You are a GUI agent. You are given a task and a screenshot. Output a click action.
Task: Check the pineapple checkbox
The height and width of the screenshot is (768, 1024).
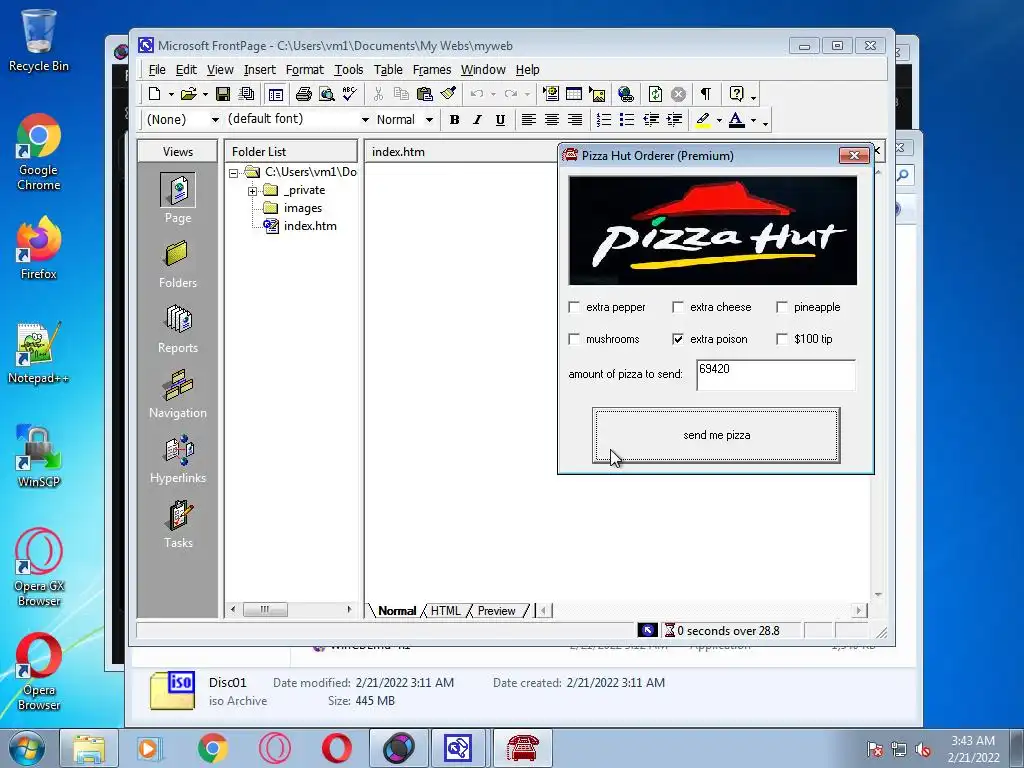point(782,307)
